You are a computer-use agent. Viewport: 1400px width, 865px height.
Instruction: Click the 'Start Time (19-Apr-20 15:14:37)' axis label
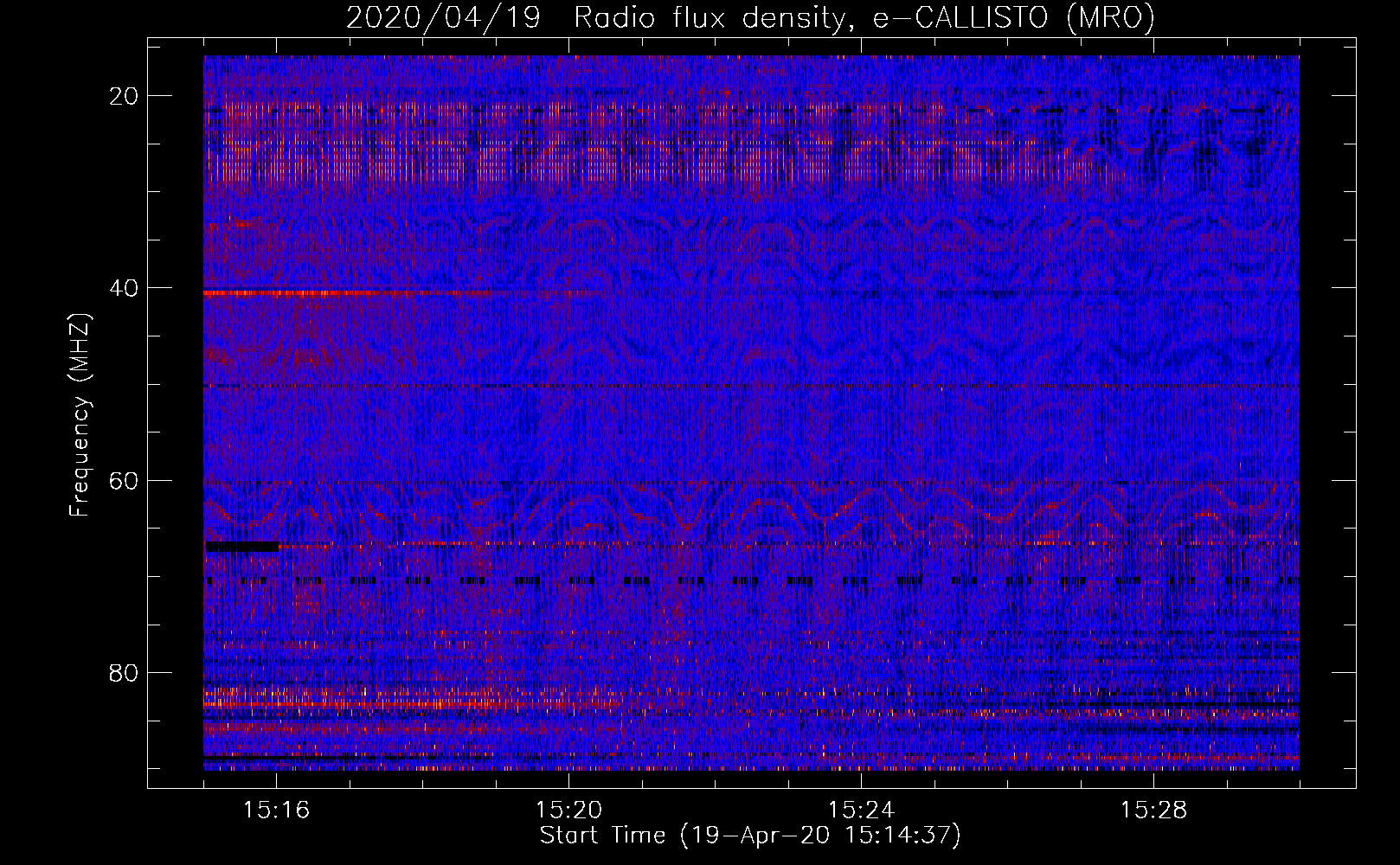pyautogui.click(x=750, y=836)
